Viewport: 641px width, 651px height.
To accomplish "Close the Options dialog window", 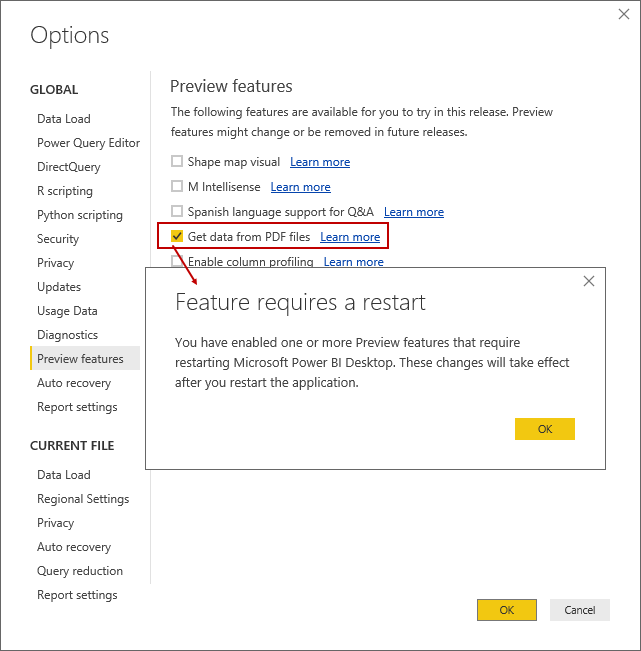I will coord(625,13).
